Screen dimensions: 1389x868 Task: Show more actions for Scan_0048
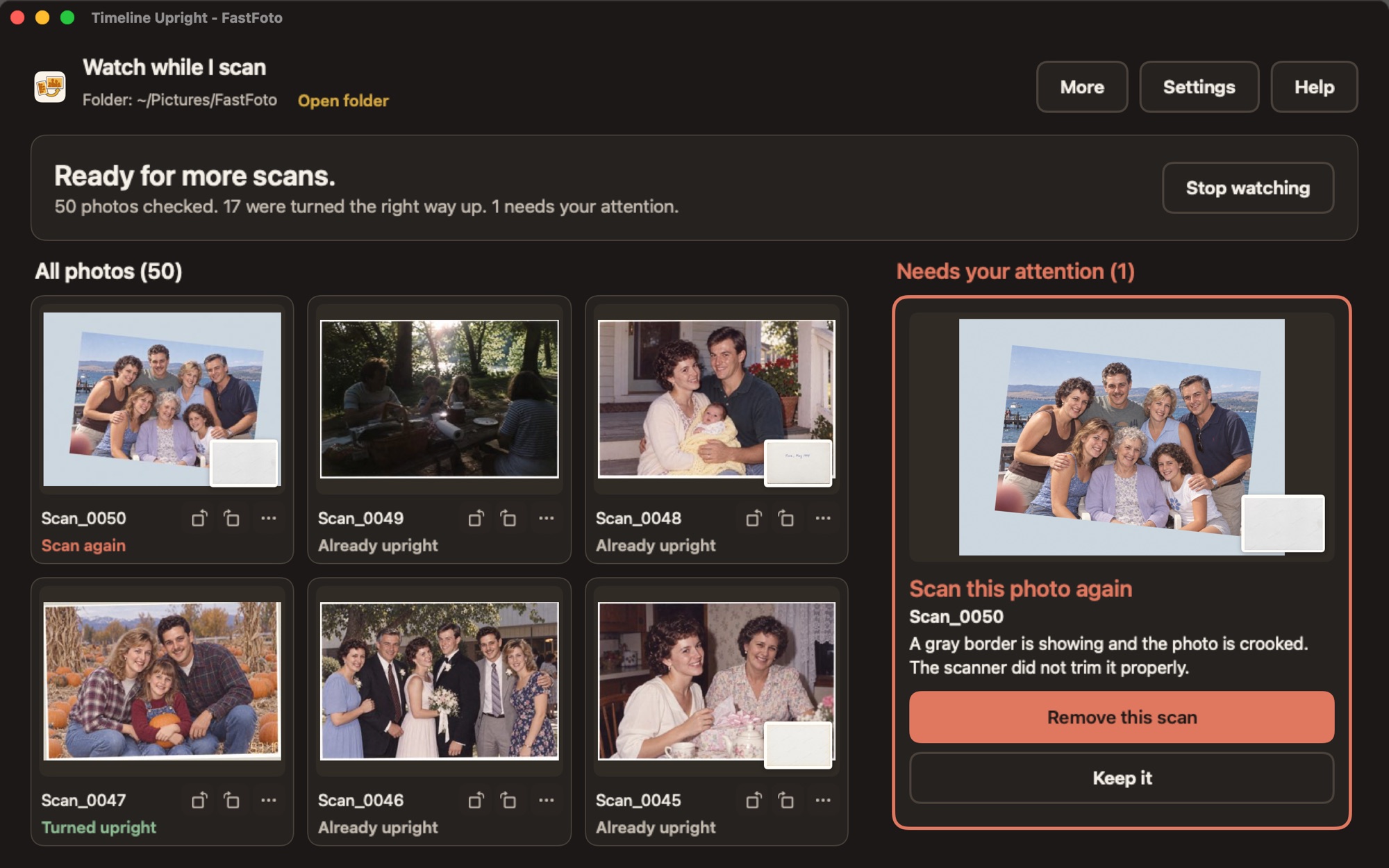tap(823, 518)
